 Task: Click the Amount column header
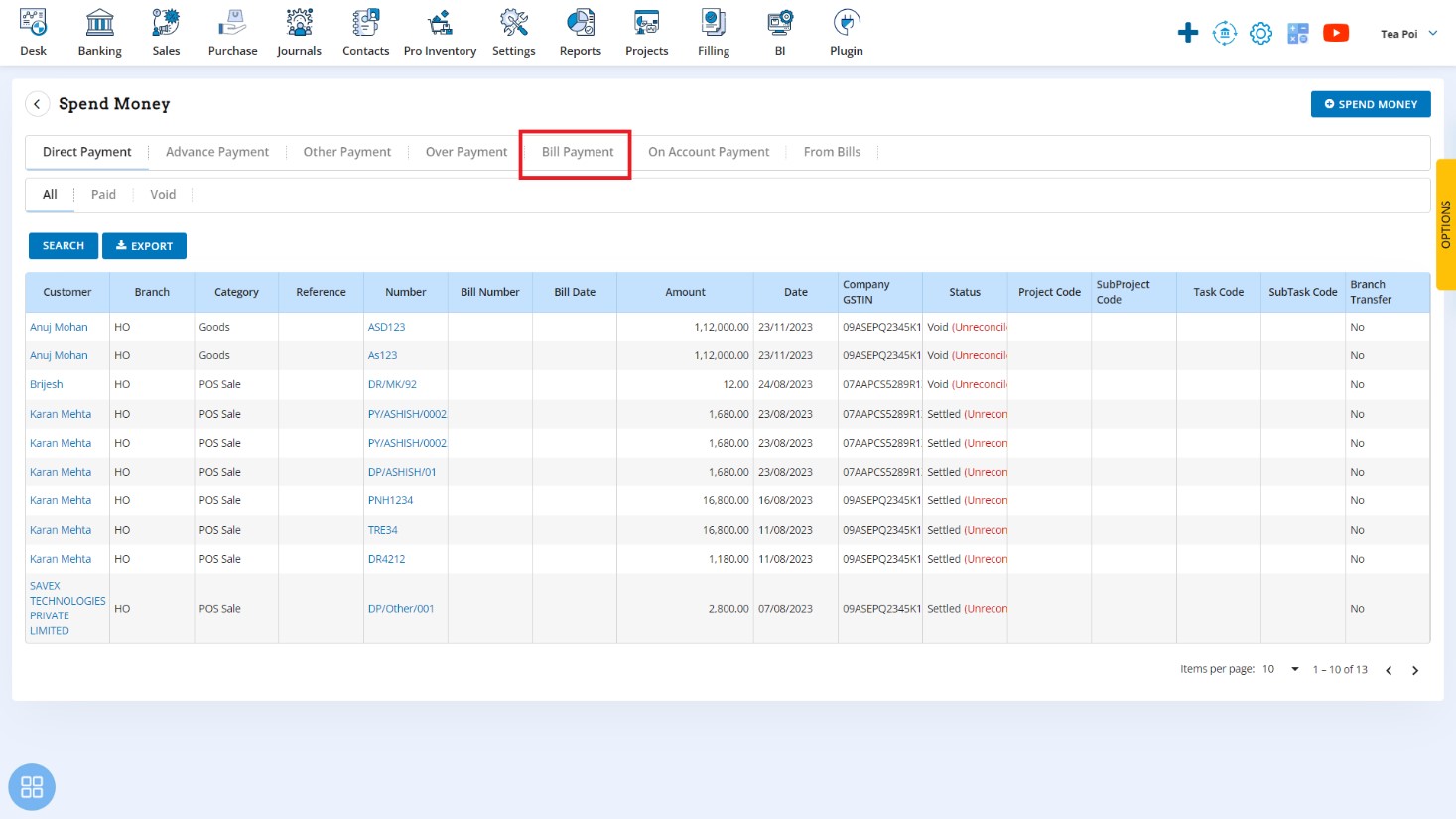tap(685, 292)
